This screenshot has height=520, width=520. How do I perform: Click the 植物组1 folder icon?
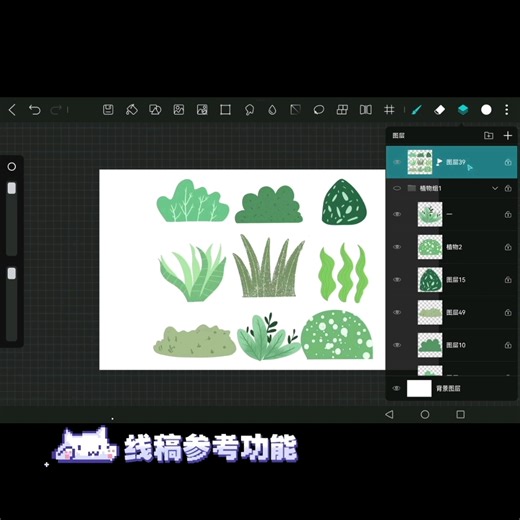point(412,188)
